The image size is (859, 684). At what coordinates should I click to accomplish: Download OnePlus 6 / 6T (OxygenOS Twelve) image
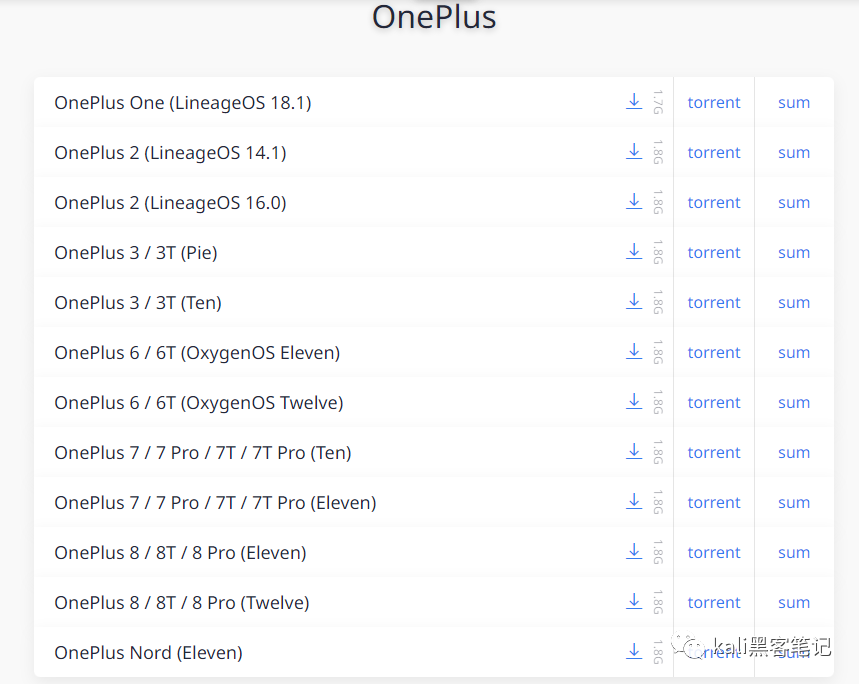tap(634, 401)
